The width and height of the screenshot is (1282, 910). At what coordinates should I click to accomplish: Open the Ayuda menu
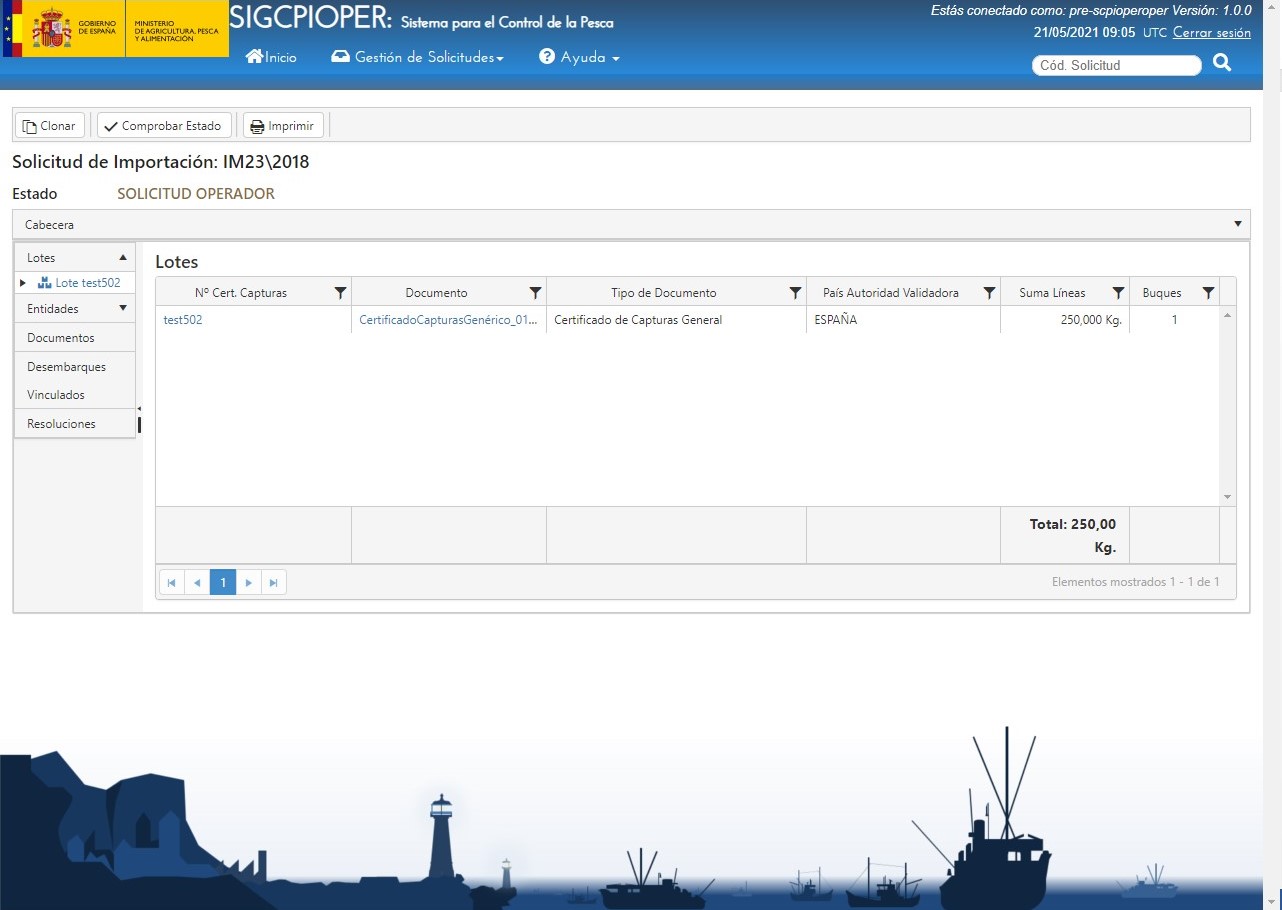(580, 58)
